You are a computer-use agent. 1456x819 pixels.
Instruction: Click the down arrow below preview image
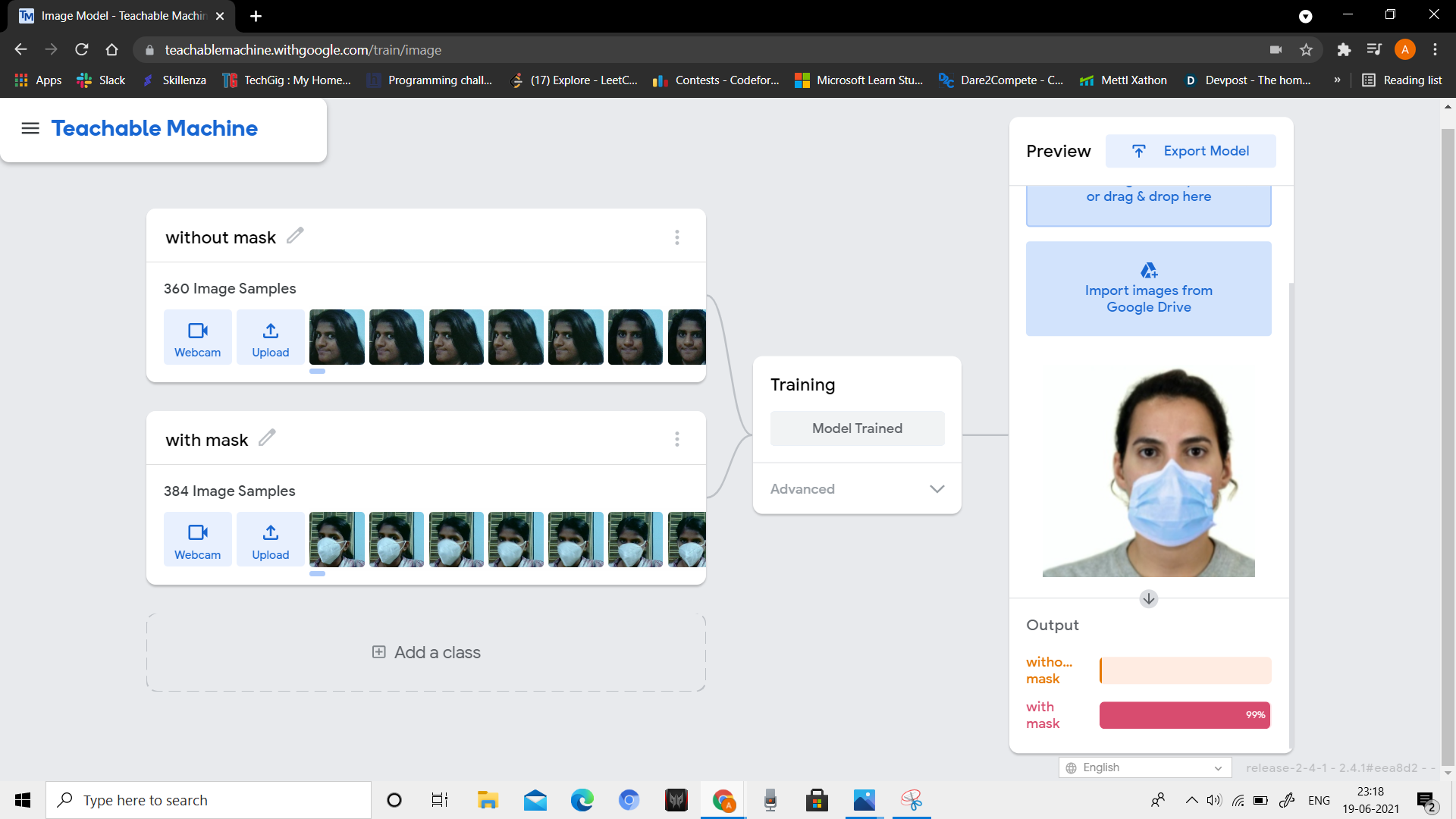pyautogui.click(x=1148, y=599)
